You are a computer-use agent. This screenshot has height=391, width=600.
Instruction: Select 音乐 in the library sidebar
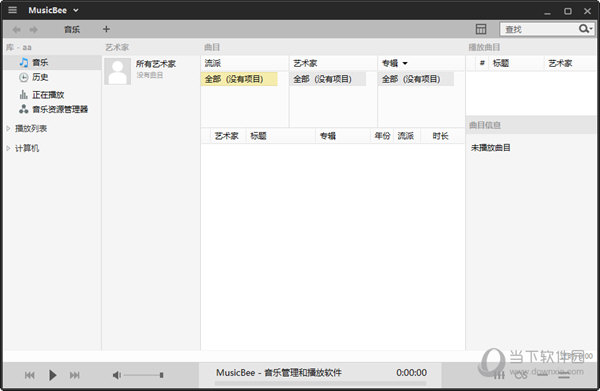pos(52,62)
